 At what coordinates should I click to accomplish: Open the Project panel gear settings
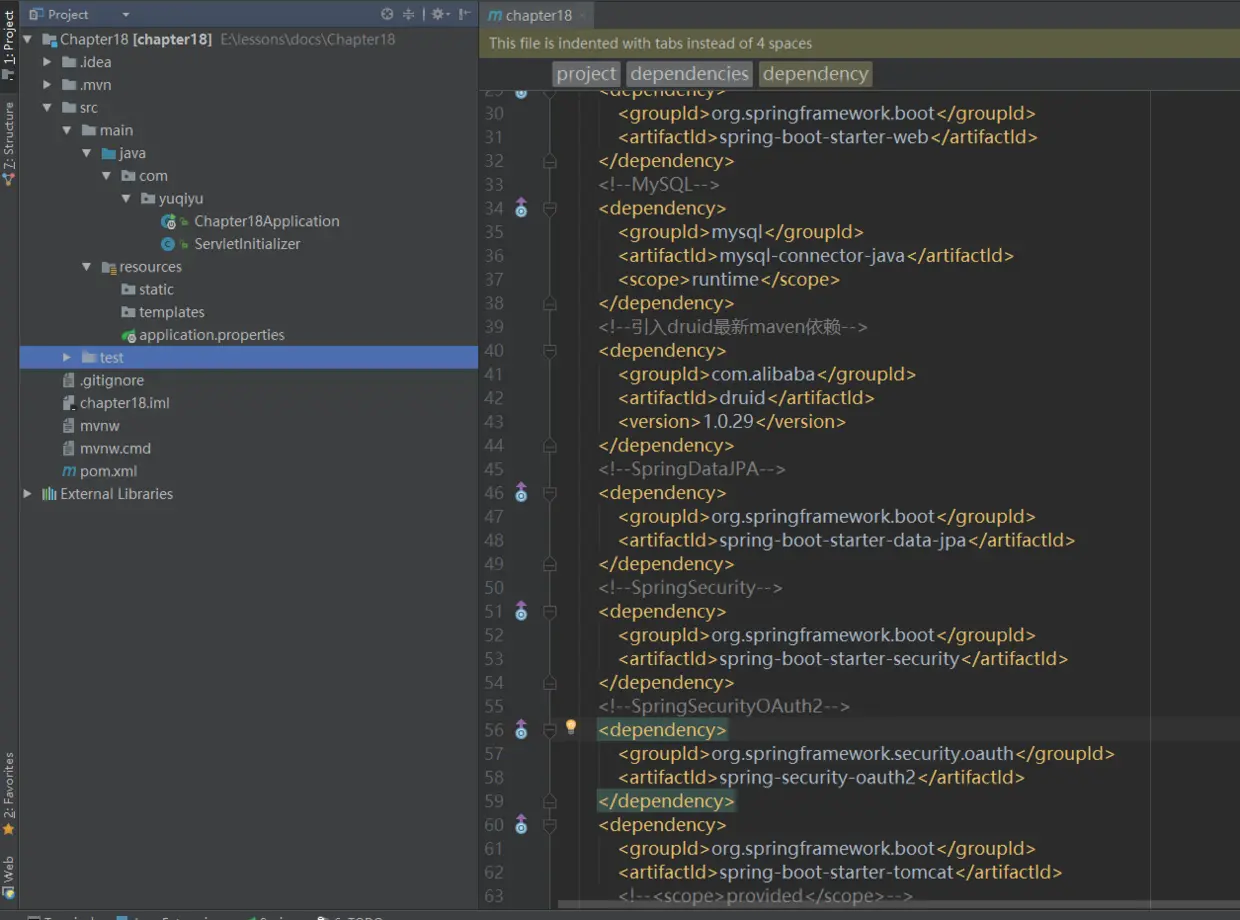click(x=438, y=14)
